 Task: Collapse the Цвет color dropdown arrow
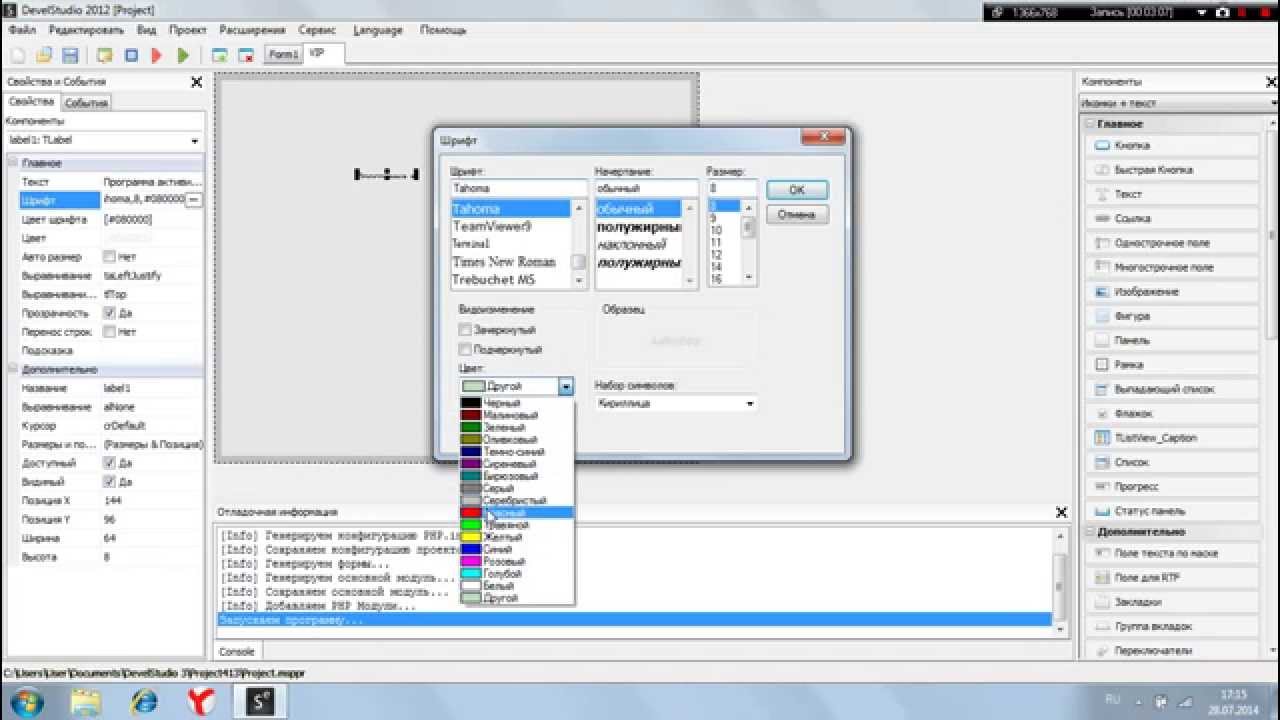(x=566, y=386)
